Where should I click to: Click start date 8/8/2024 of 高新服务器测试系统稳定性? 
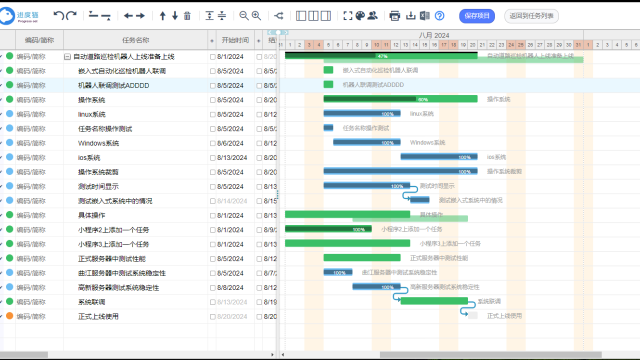(231, 288)
